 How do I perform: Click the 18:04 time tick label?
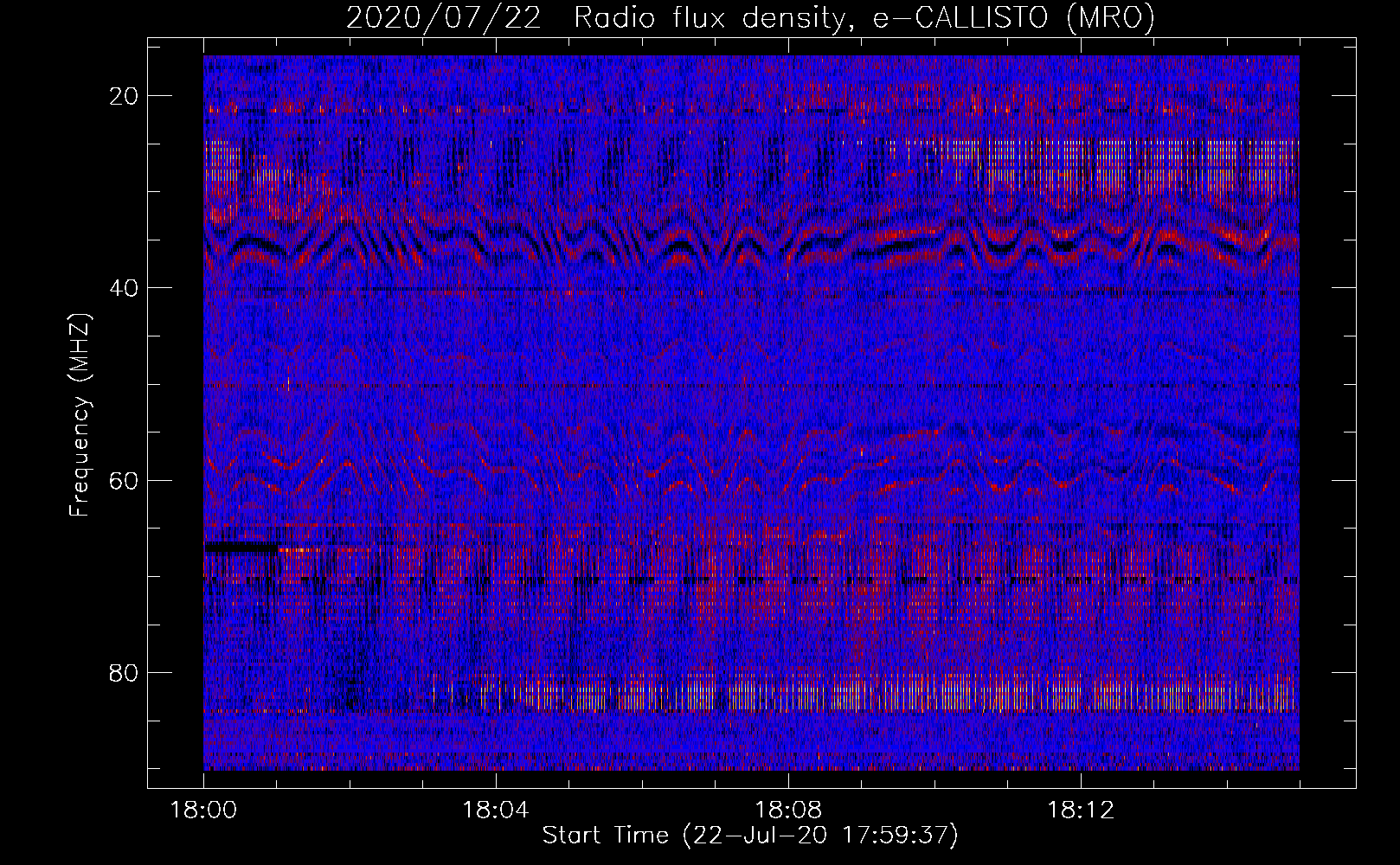(x=496, y=811)
